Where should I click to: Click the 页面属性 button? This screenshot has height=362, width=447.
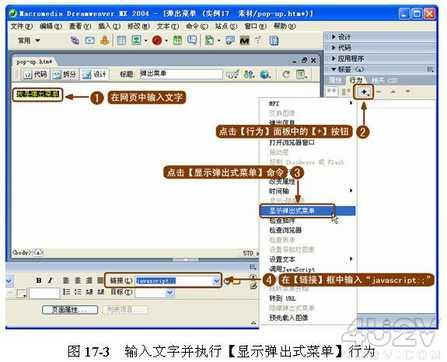click(70, 309)
